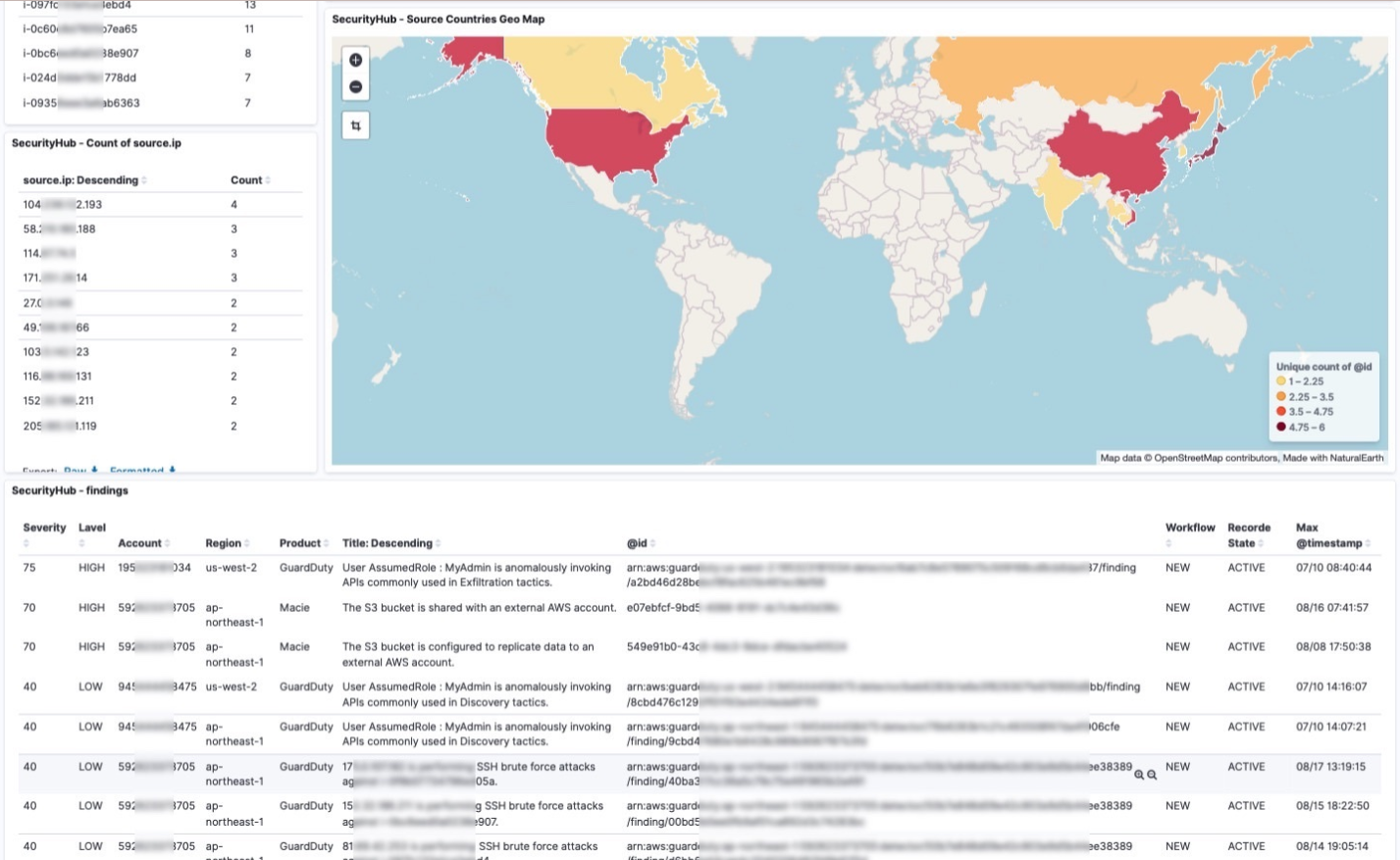Click HIGH level in the 07/10 08:40:44 row
The height and width of the screenshot is (860, 1400).
[x=91, y=568]
